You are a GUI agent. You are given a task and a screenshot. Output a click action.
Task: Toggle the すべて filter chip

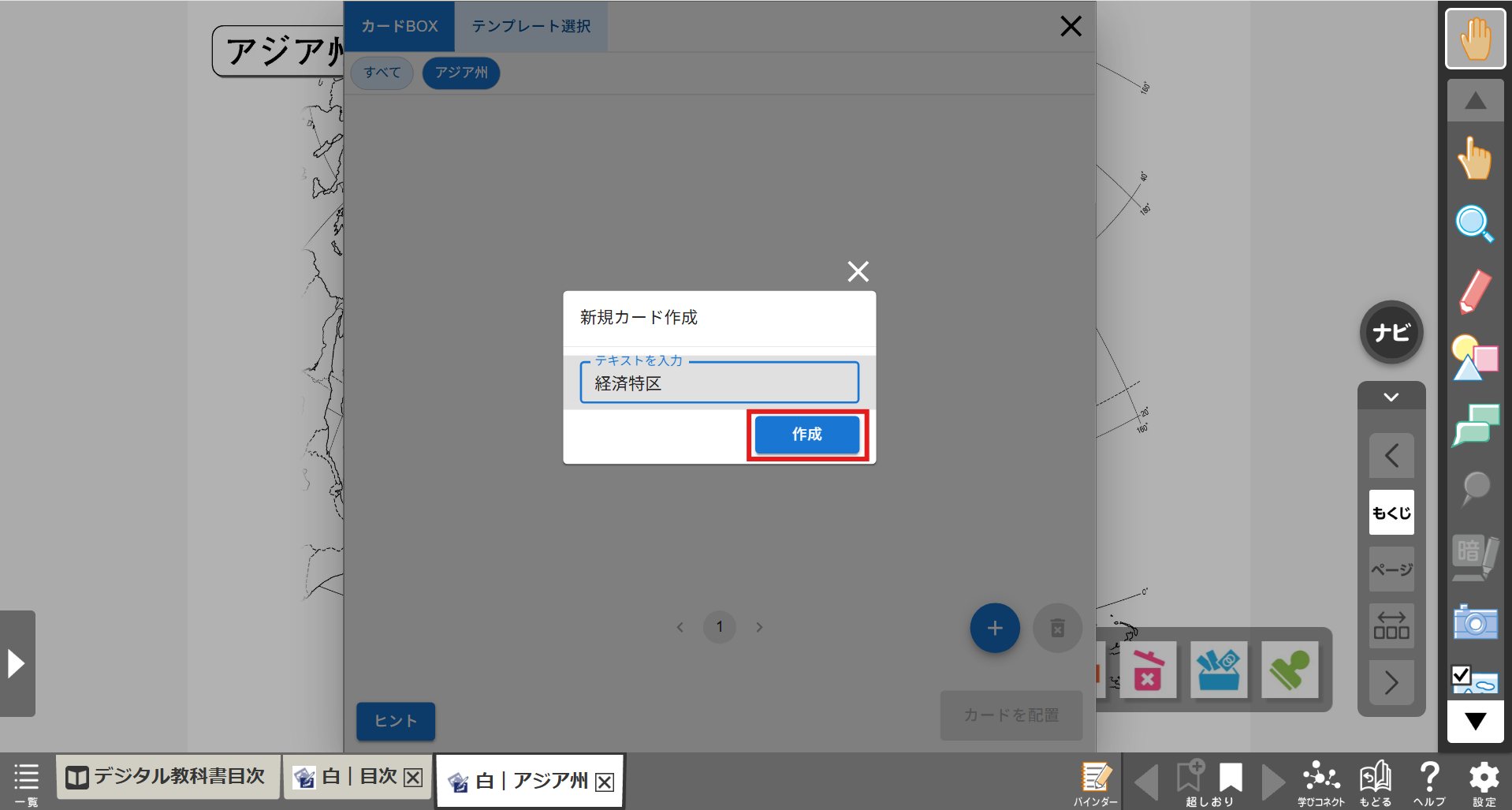tap(382, 73)
